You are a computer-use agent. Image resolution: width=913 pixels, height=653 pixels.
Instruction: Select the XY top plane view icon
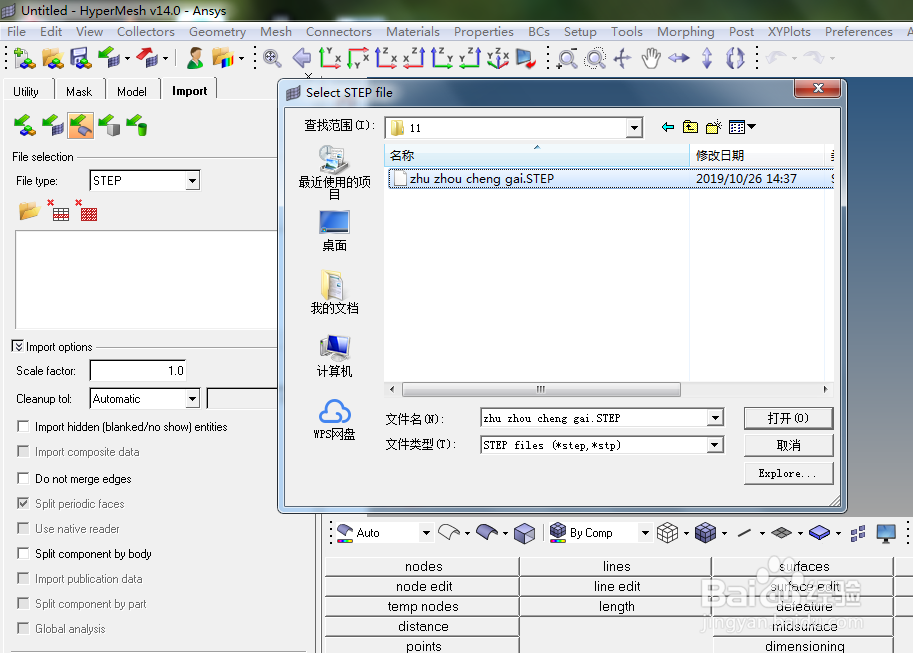click(x=330, y=58)
